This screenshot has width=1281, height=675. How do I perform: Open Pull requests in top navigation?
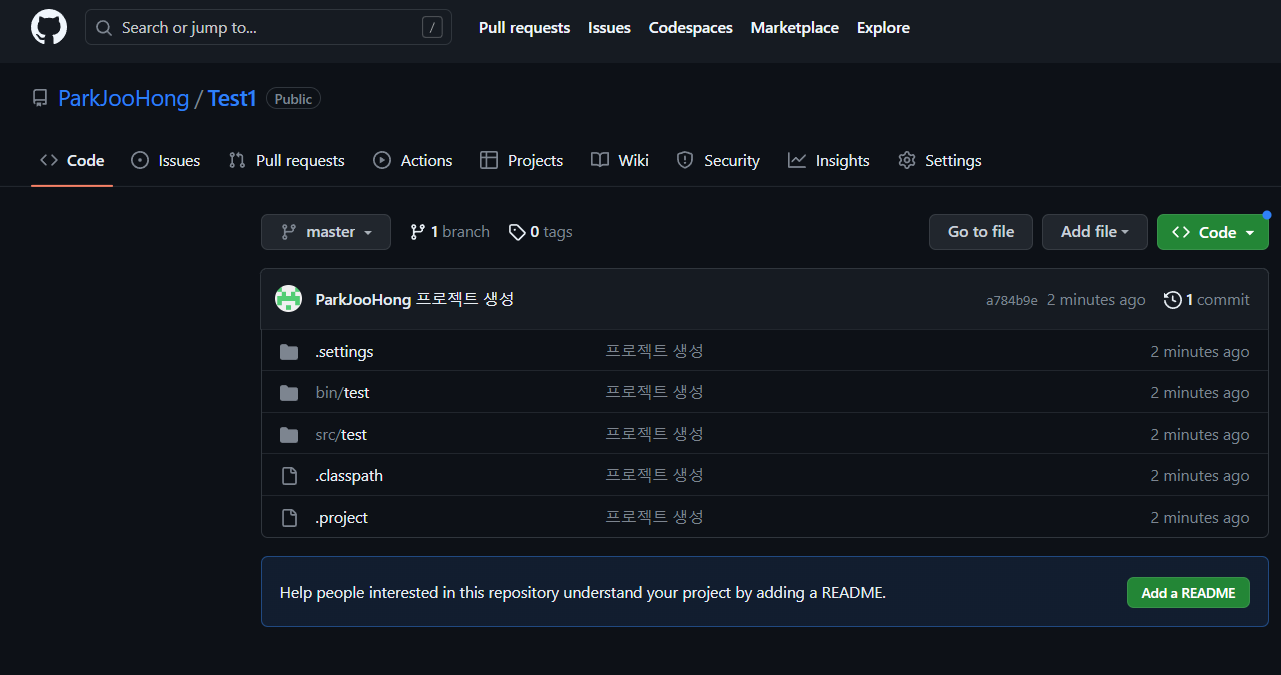(524, 28)
